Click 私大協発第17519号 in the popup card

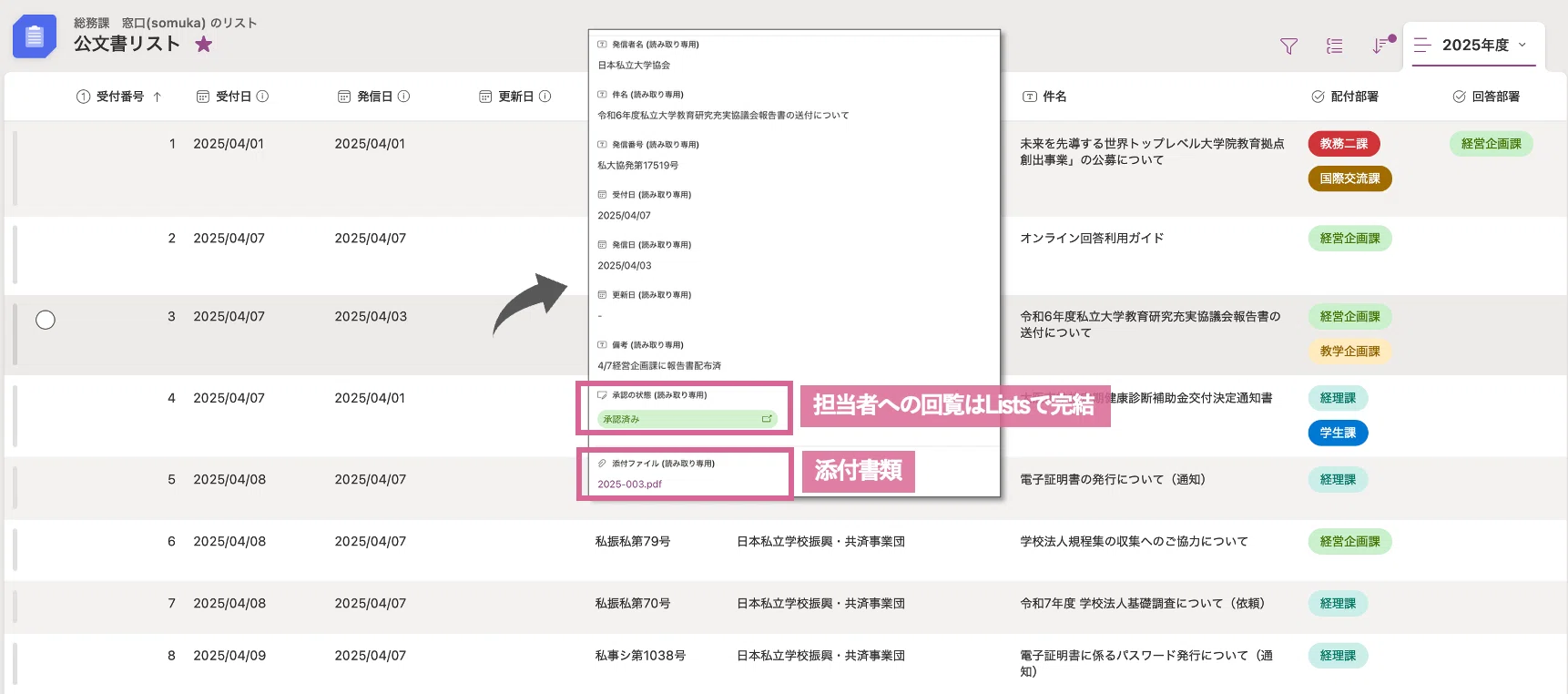pyautogui.click(x=638, y=166)
